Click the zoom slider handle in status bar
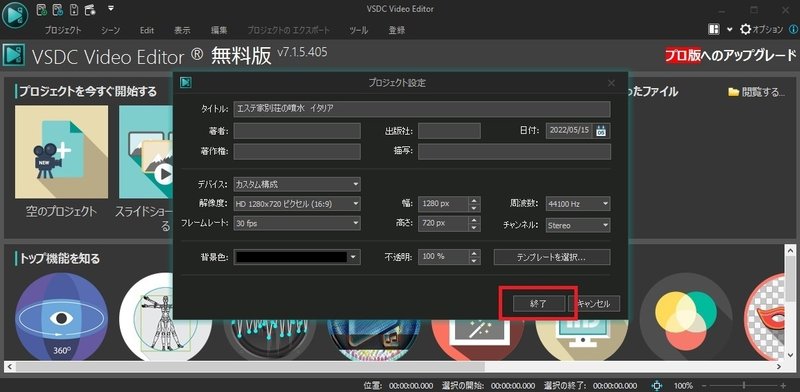Viewport: 800px width, 392px height. point(744,386)
